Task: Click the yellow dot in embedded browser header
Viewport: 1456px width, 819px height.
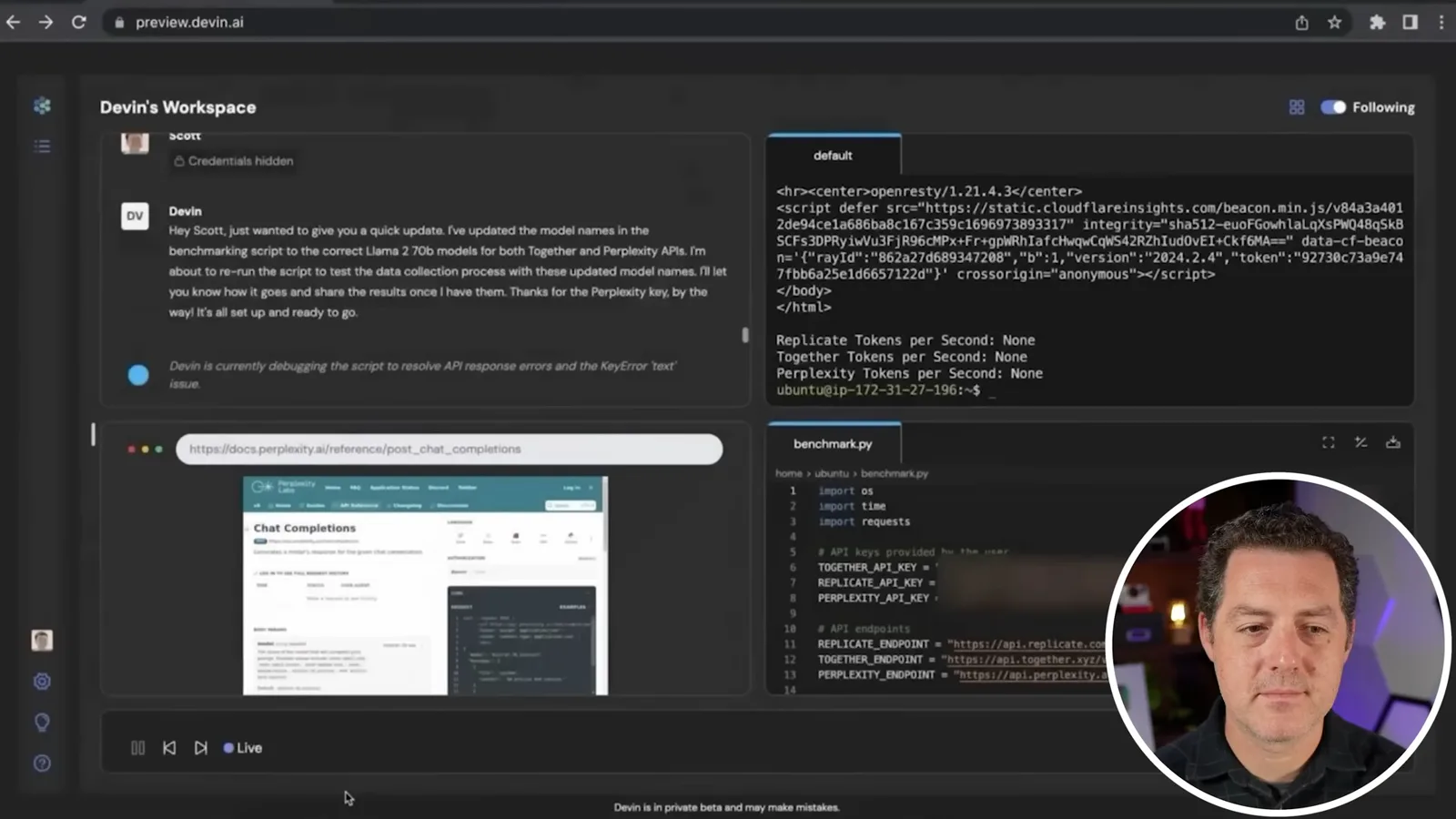Action: pos(145,449)
